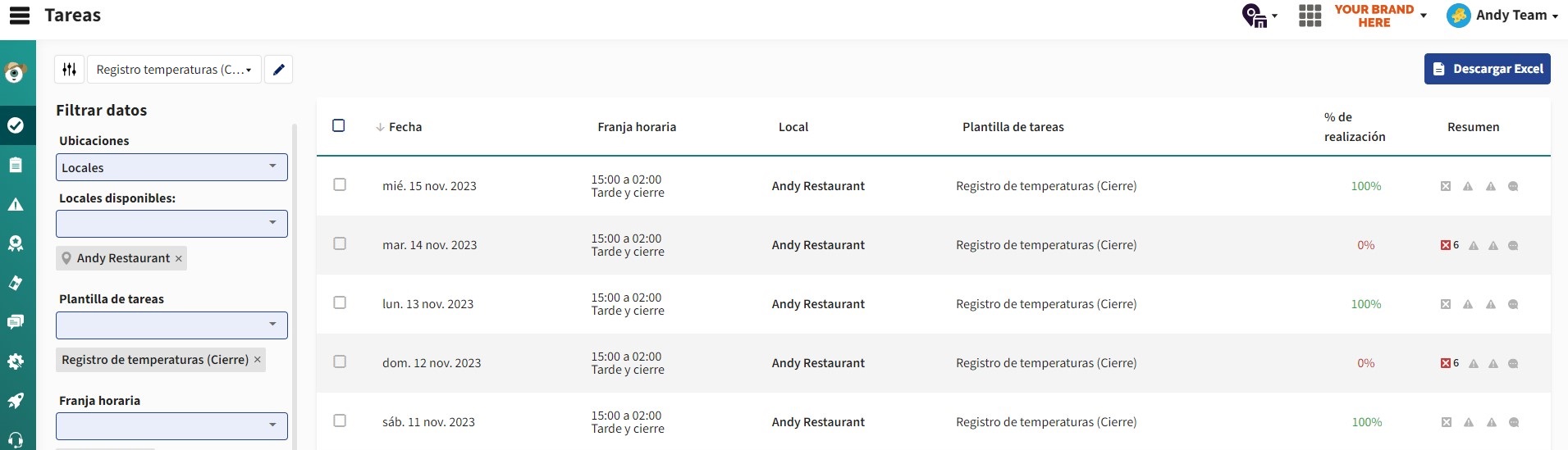Open the warning triangle sidebar icon
Image resolution: width=1568 pixels, height=450 pixels.
[x=16, y=204]
